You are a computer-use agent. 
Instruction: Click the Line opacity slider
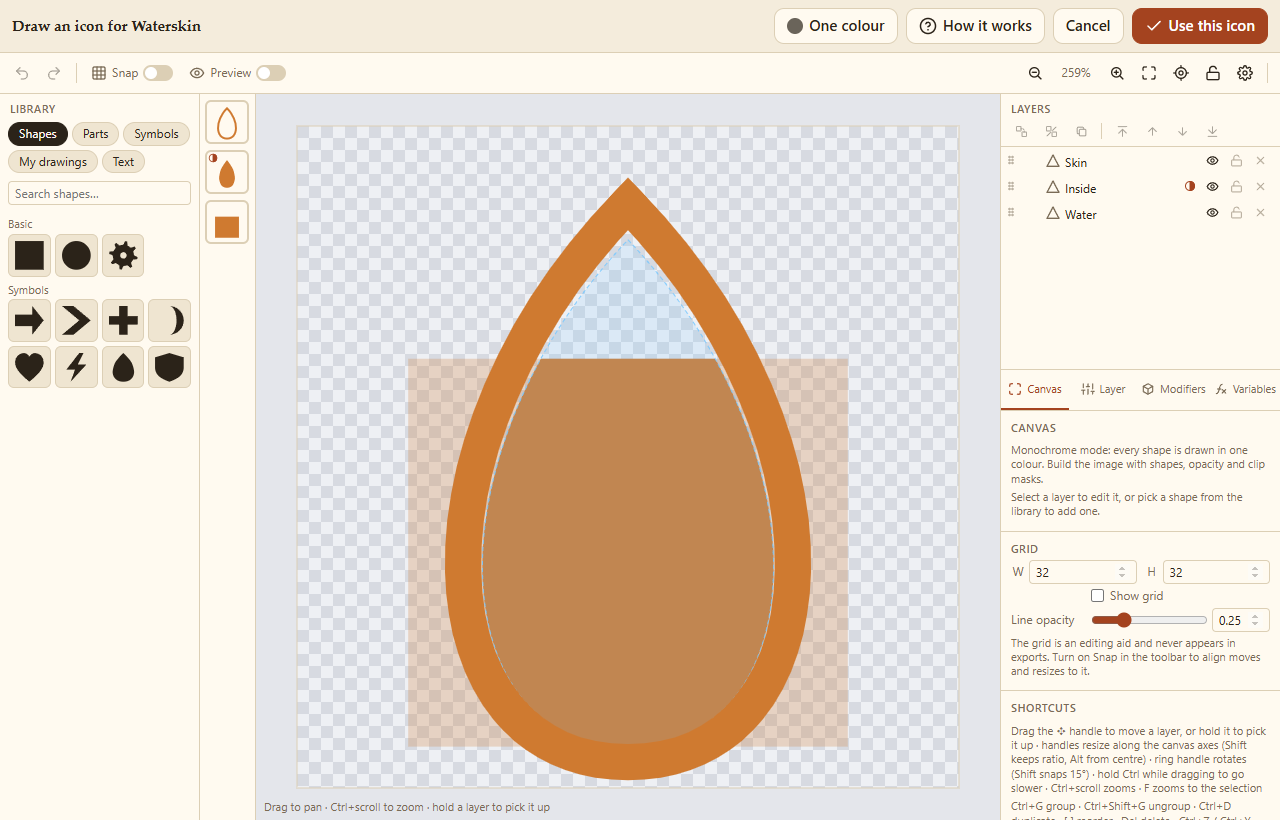[x=1149, y=620]
